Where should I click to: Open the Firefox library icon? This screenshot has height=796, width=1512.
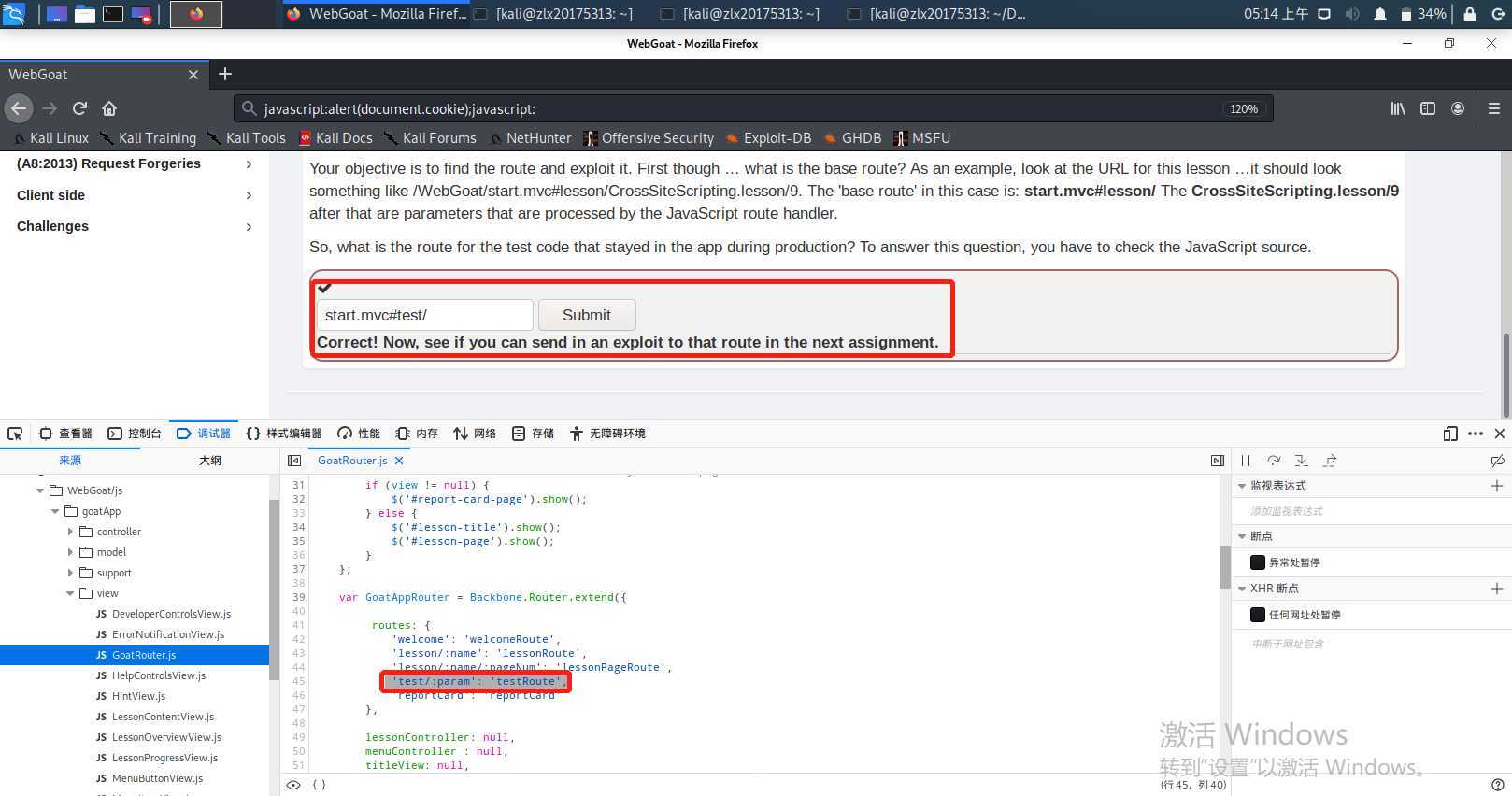pos(1398,108)
